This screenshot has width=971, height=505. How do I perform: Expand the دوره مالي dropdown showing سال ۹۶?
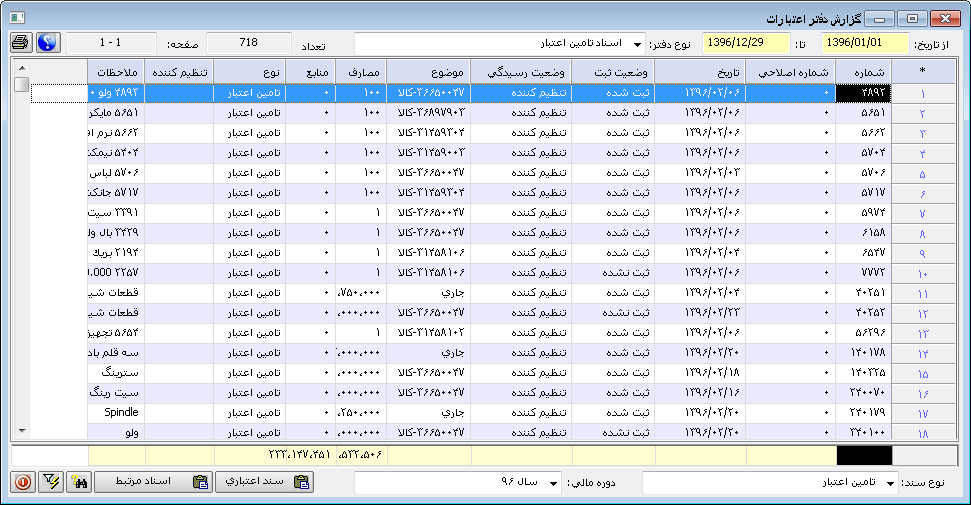553,483
